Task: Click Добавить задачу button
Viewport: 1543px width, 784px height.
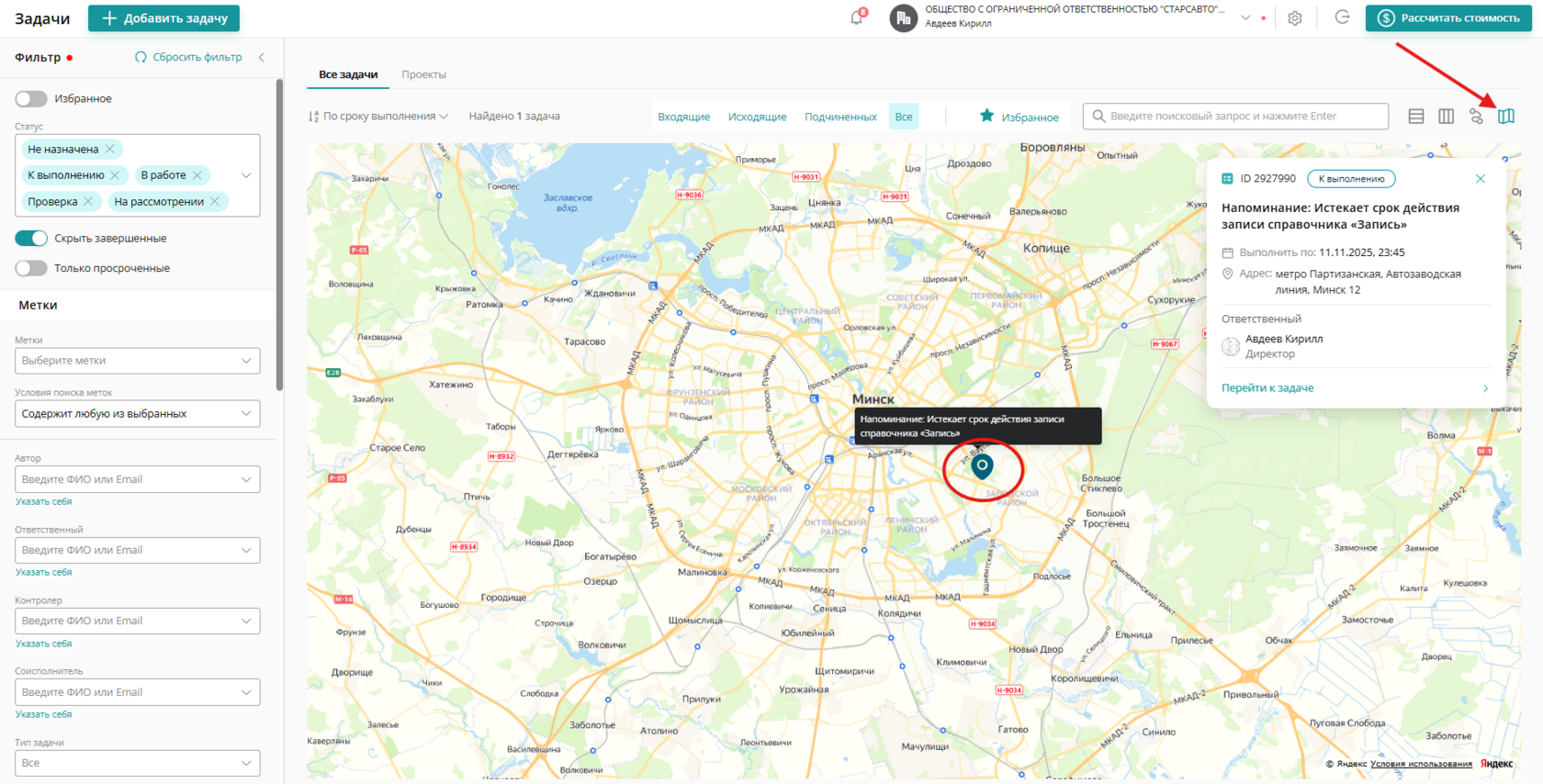Action: [164, 18]
